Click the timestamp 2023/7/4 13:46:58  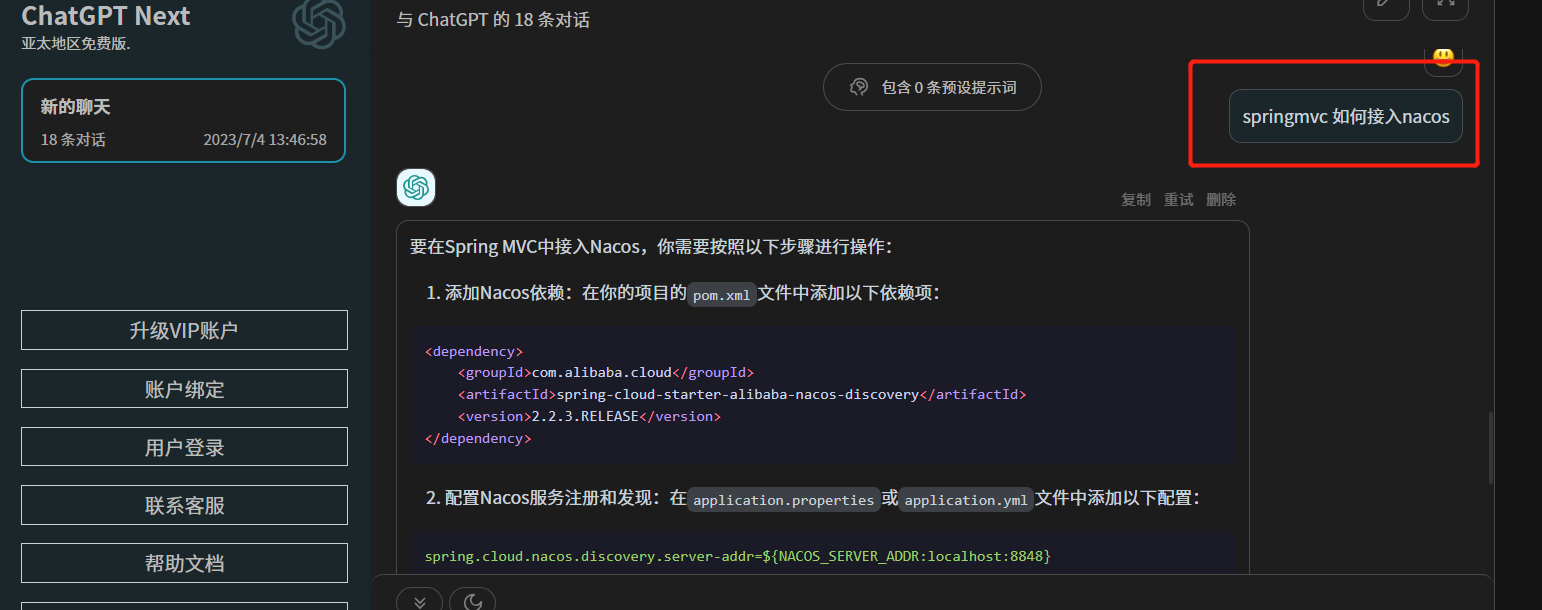265,140
